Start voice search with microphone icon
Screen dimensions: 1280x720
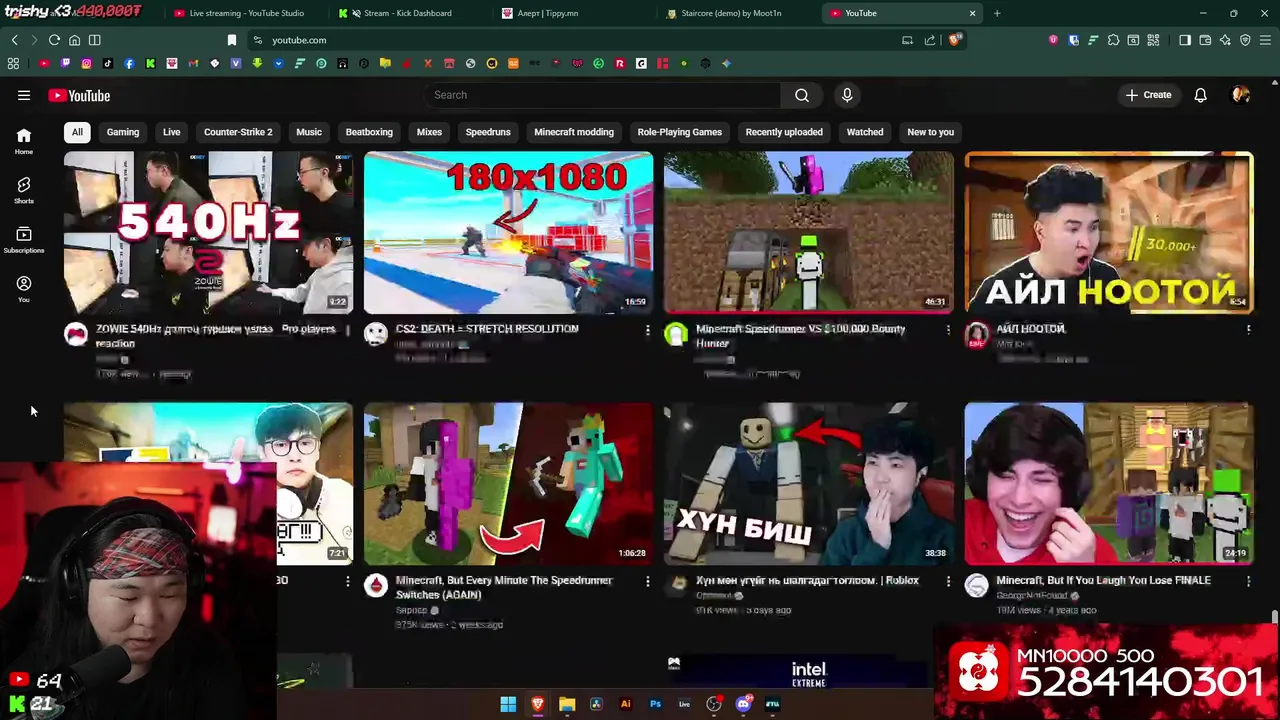point(847,95)
